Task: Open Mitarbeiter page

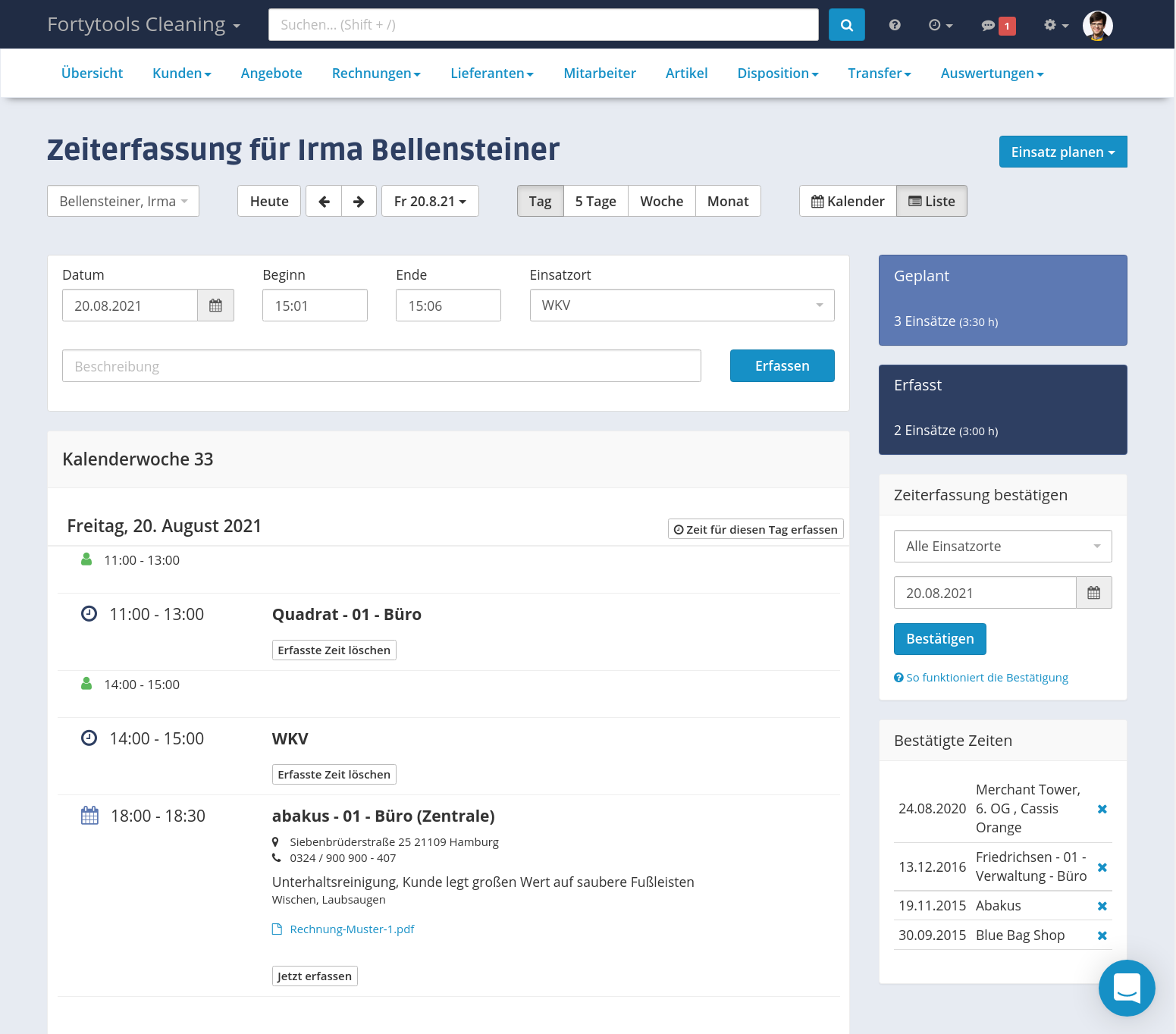Action: (600, 74)
